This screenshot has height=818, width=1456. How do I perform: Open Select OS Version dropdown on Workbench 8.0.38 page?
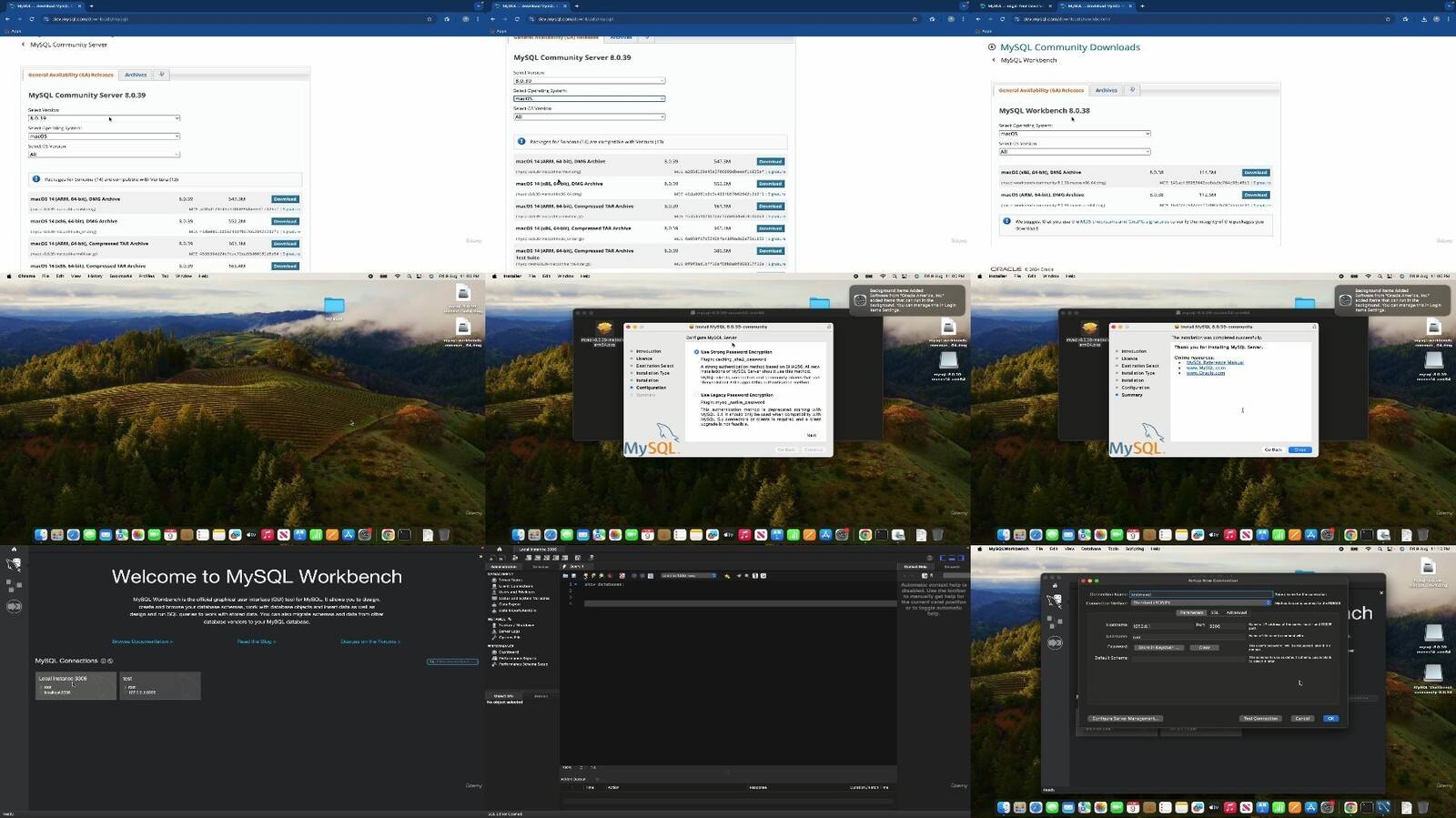tap(1075, 151)
